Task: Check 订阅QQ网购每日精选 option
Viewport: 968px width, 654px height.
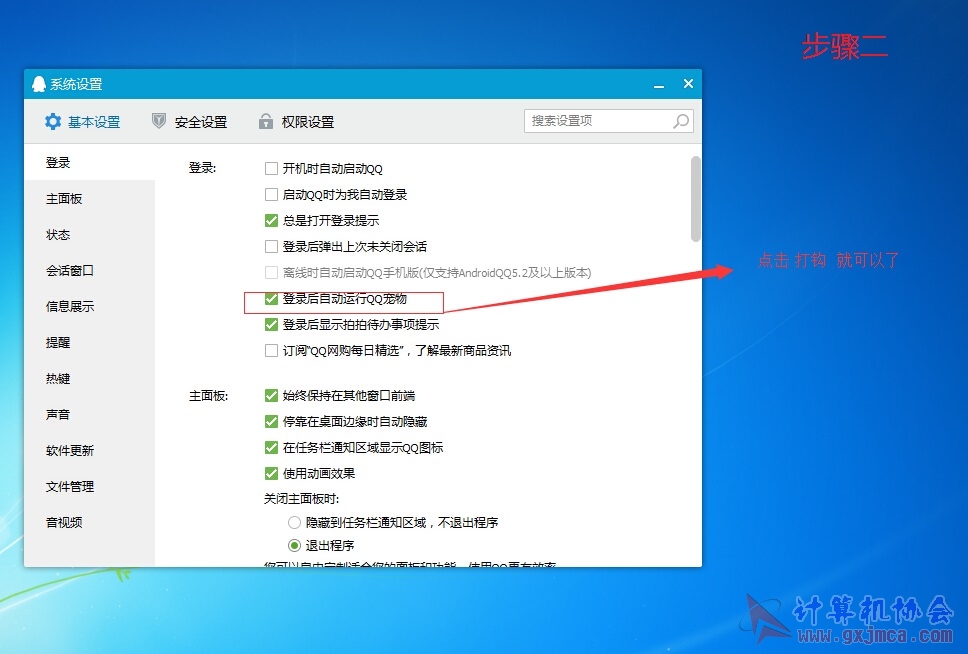Action: [271, 351]
